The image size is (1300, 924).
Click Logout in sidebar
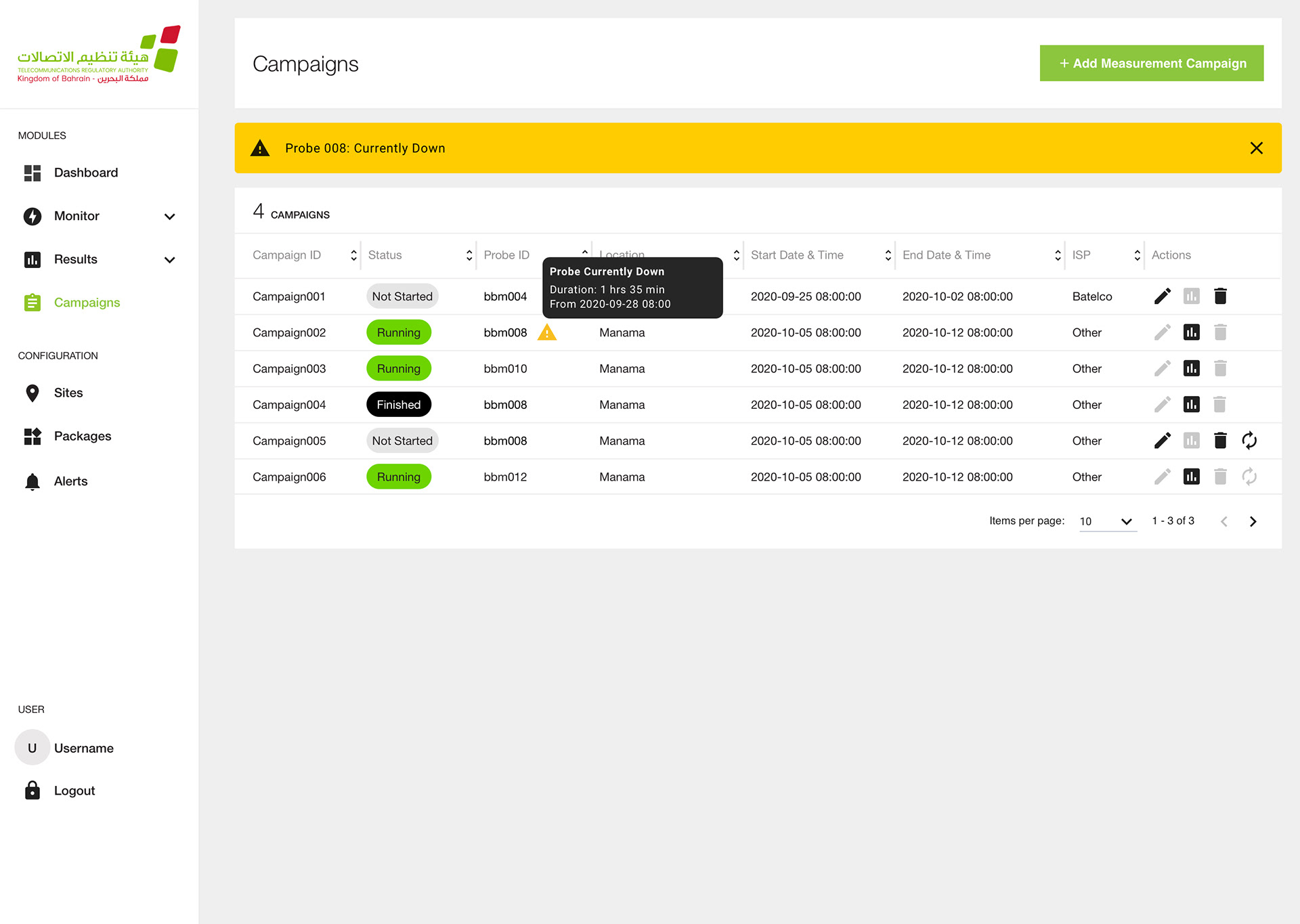(74, 791)
